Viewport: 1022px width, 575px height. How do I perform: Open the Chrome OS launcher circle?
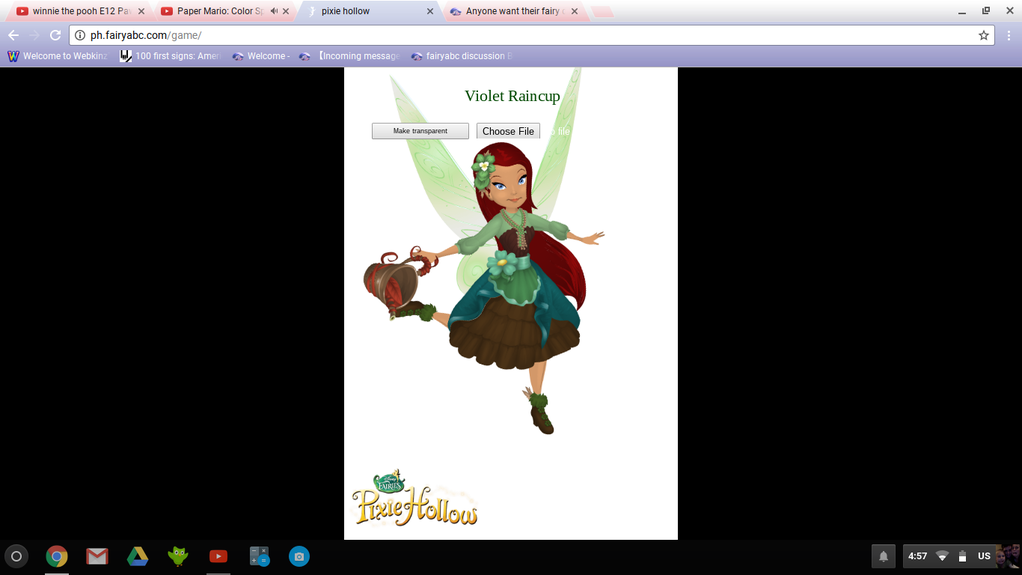(x=16, y=556)
